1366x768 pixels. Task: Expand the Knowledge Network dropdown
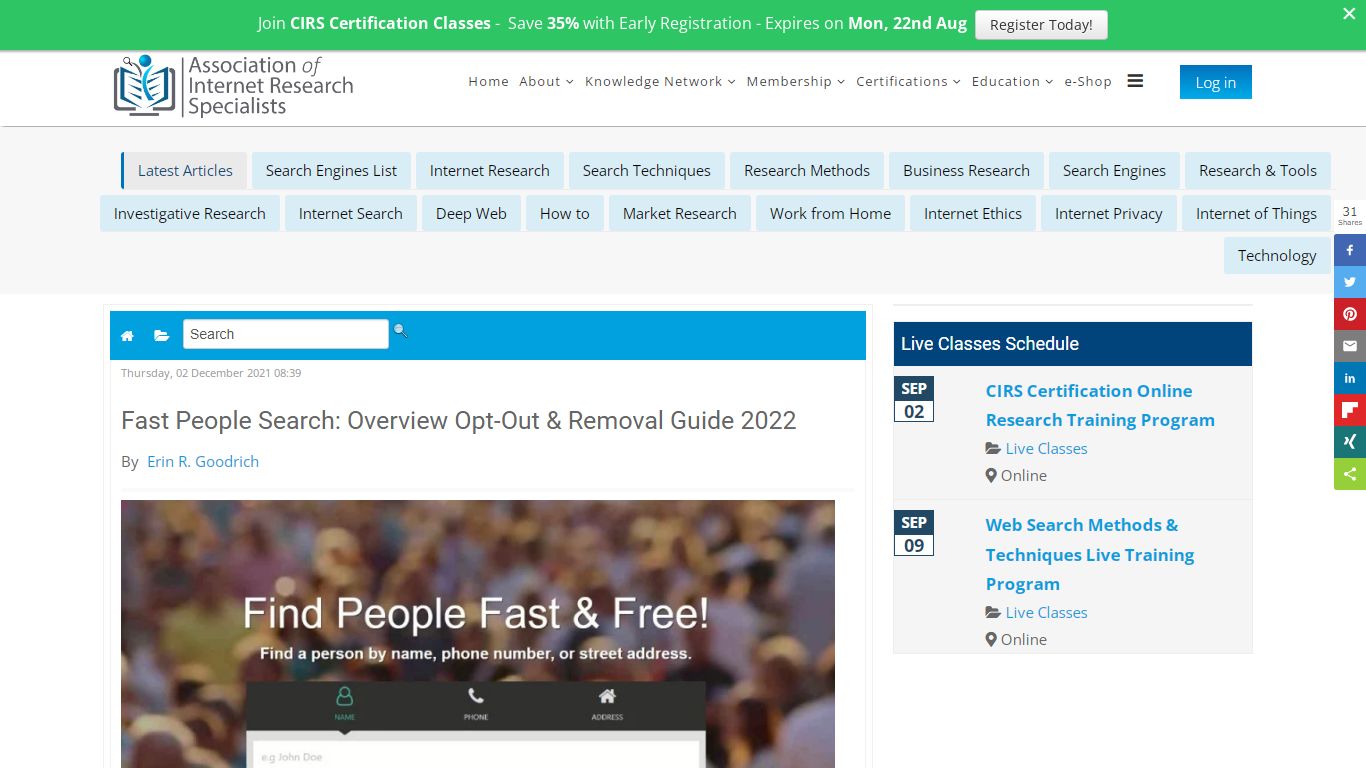(x=660, y=81)
